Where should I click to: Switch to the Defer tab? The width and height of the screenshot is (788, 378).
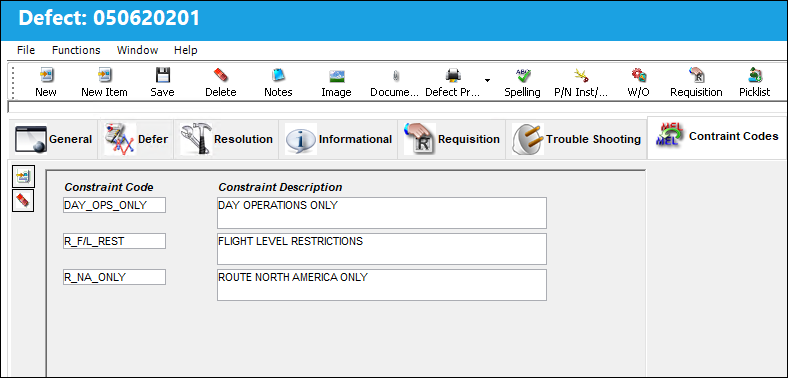(136, 139)
